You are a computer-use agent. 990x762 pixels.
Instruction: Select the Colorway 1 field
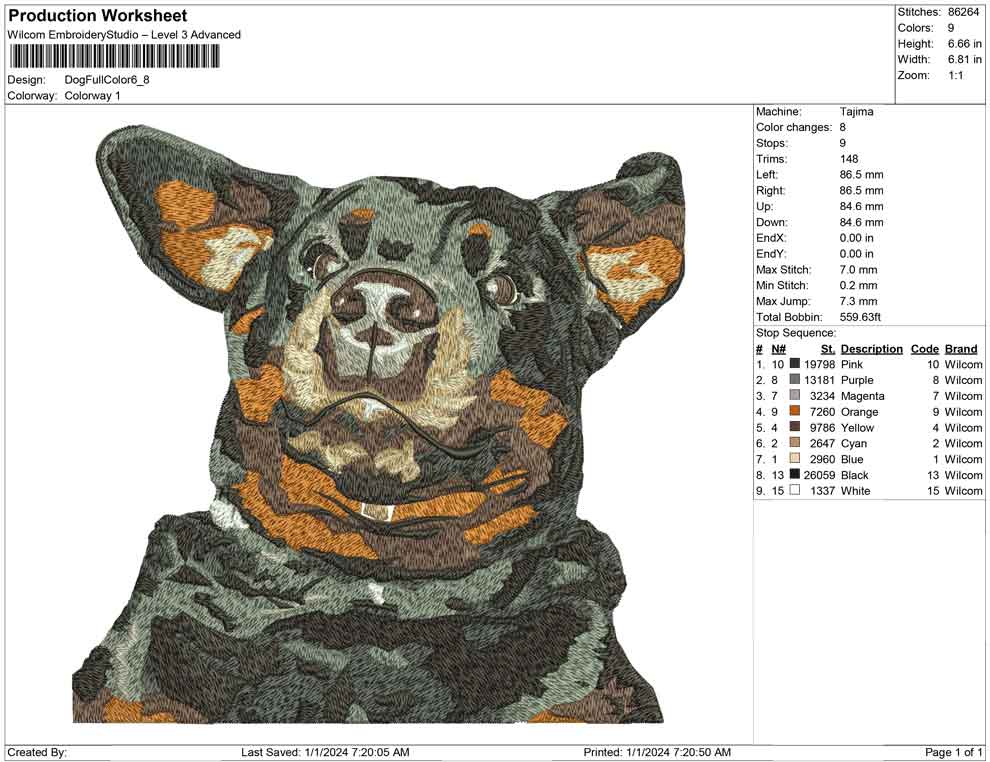(x=90, y=96)
